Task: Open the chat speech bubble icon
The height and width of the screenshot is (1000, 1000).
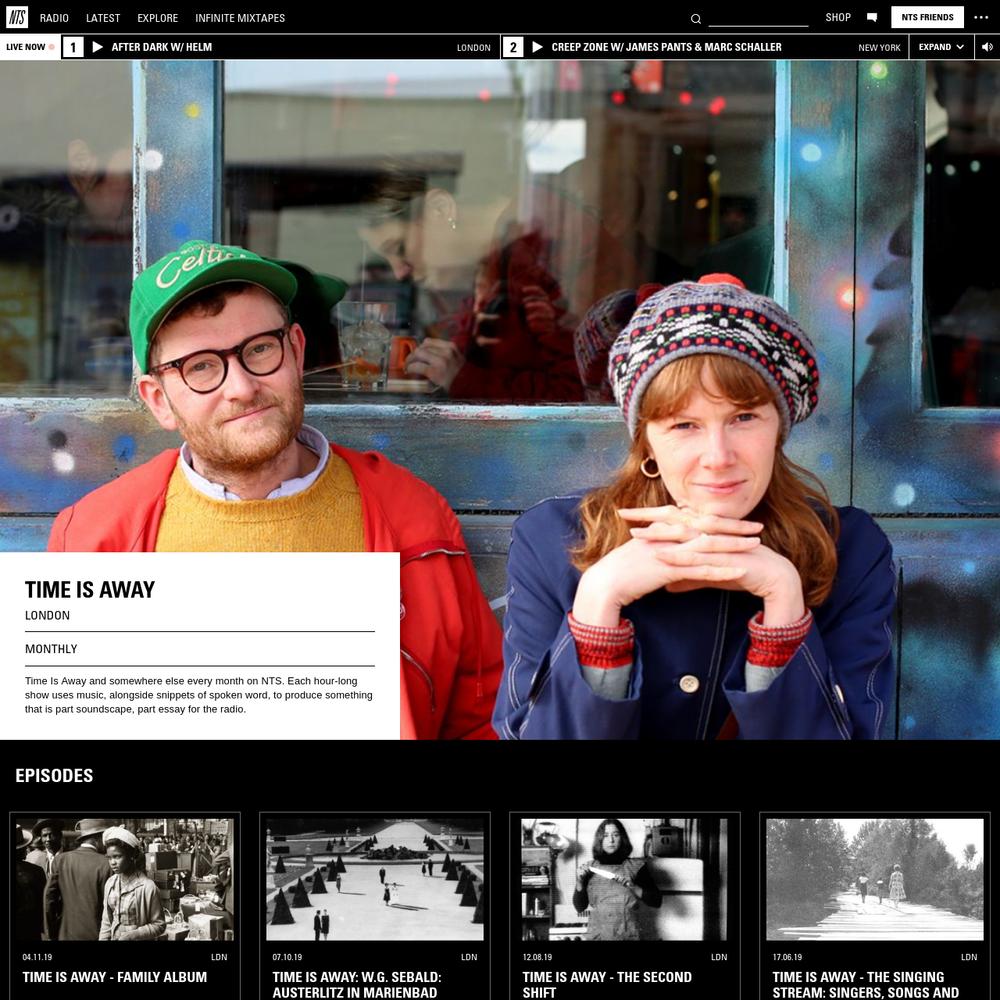Action: click(x=872, y=17)
